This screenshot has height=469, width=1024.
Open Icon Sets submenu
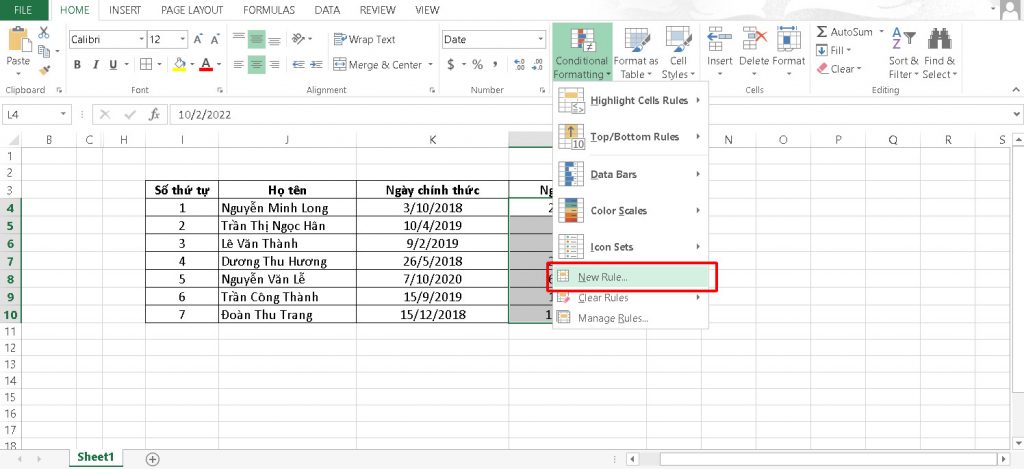[630, 247]
